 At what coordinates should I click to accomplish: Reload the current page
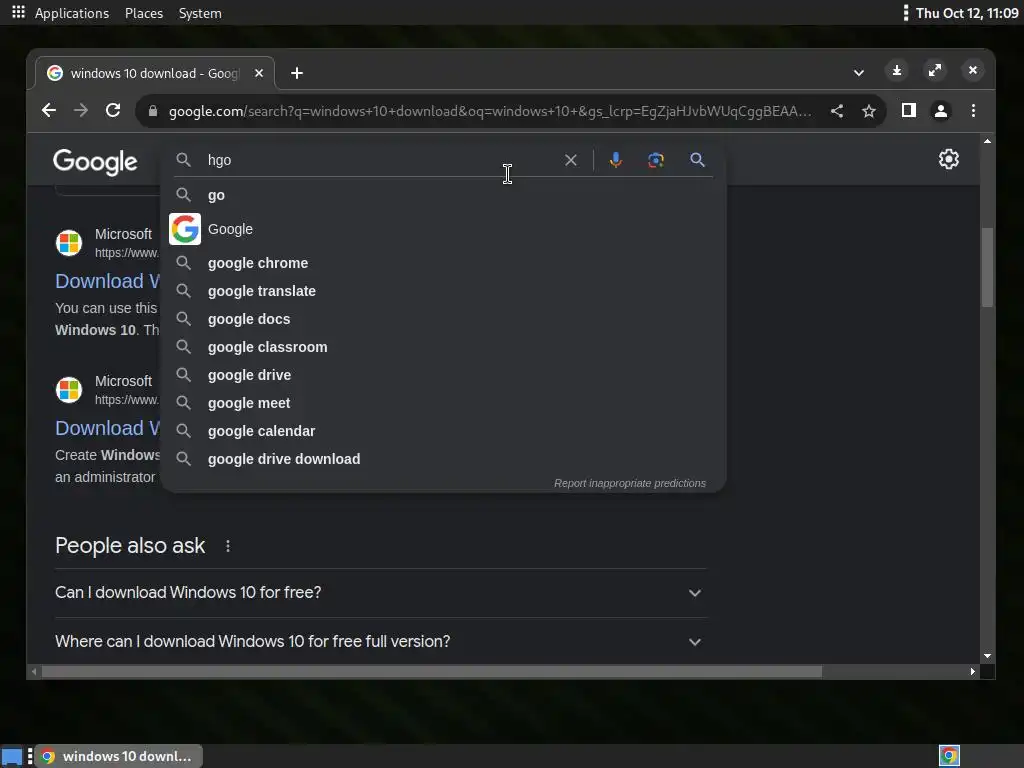click(x=113, y=110)
